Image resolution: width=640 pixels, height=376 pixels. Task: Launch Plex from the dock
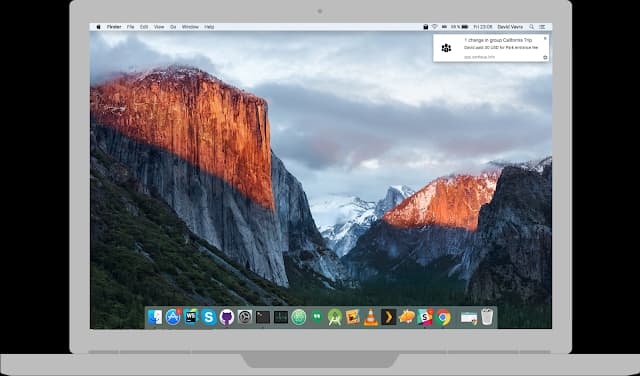(389, 317)
